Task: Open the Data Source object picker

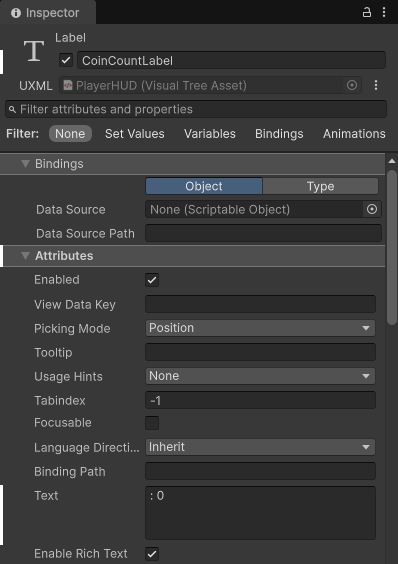Action: coord(372,209)
